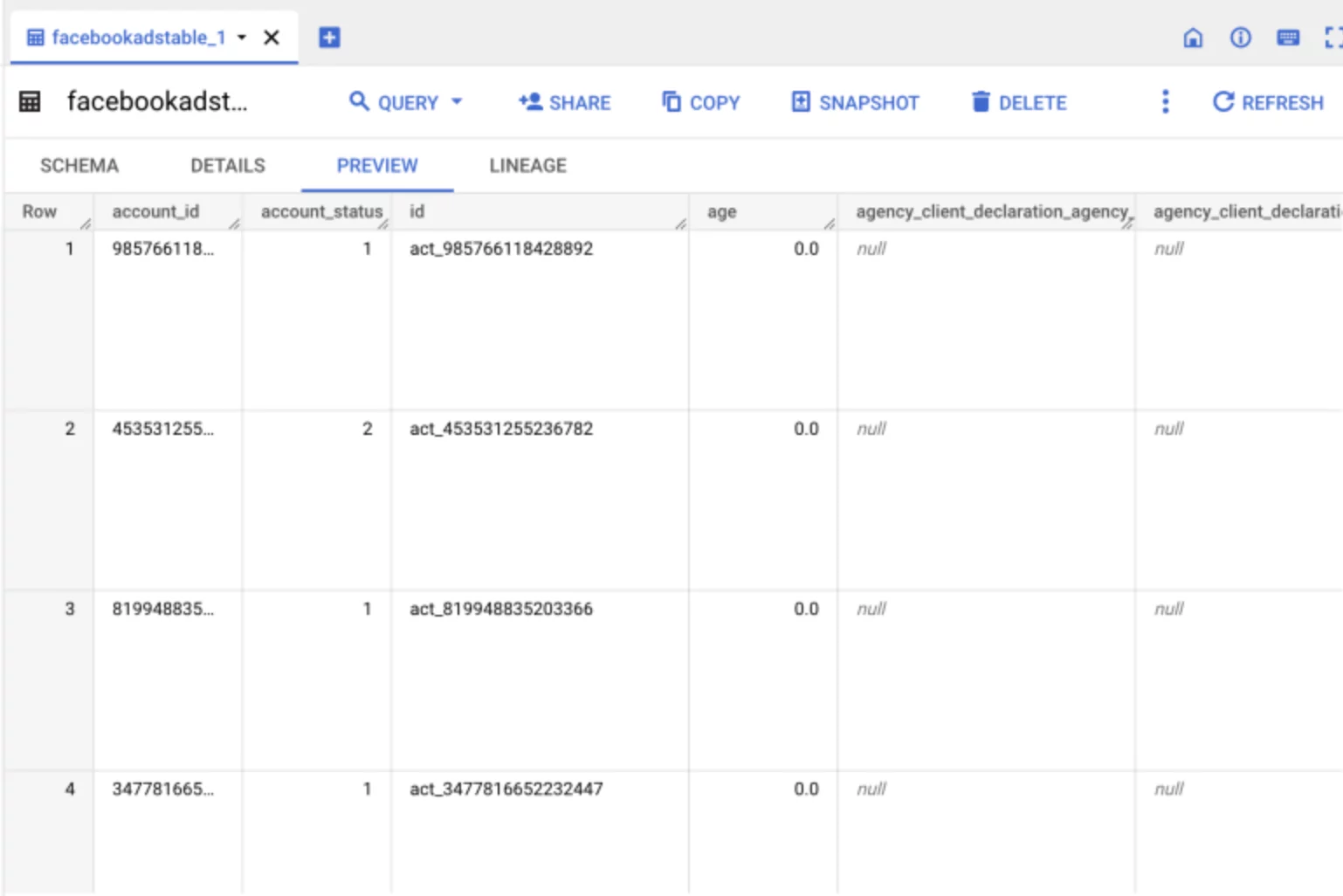1343x896 pixels.
Task: Toggle full screen mode icon
Action: 1333,38
